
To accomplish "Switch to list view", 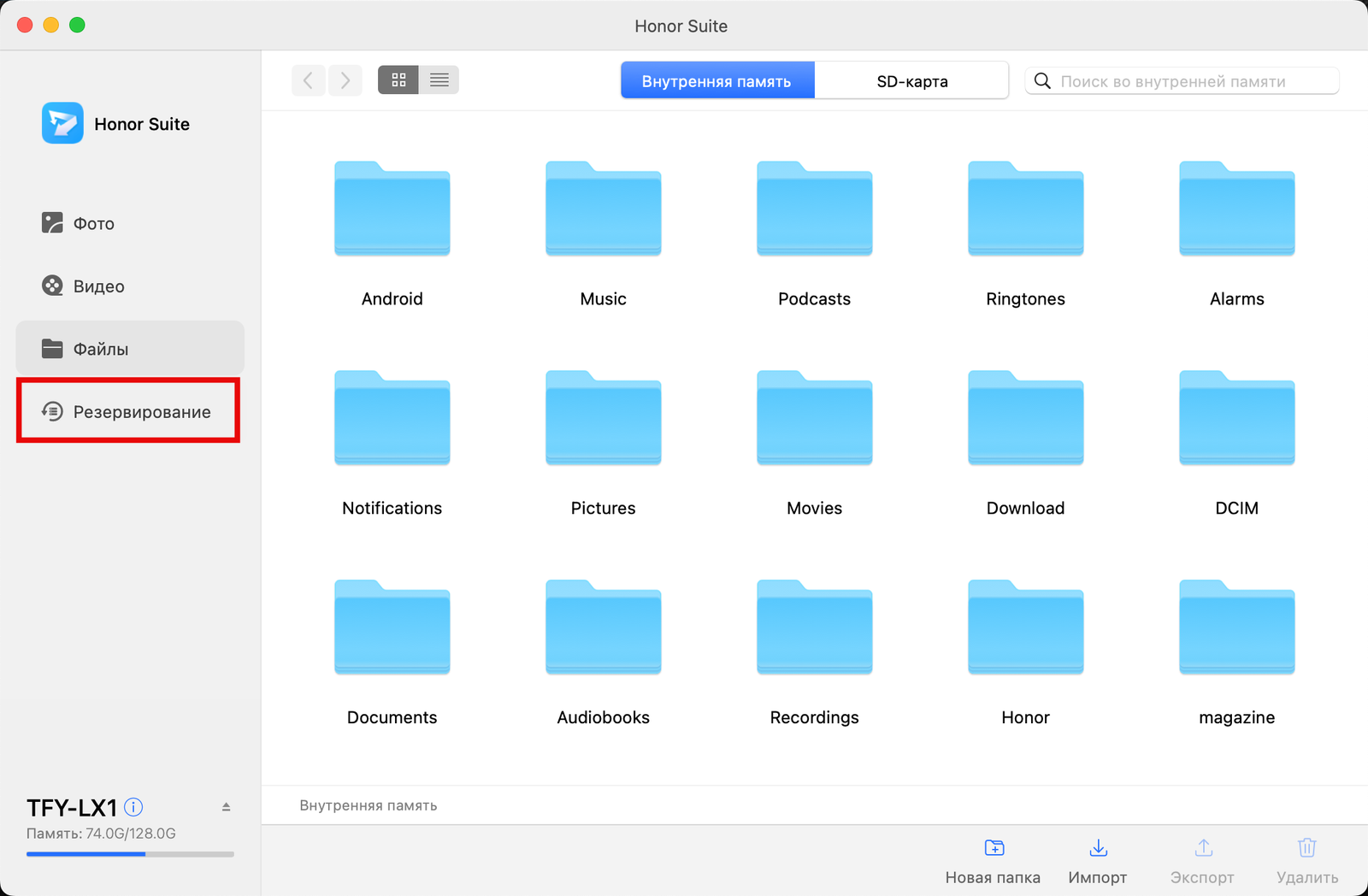I will (x=439, y=80).
